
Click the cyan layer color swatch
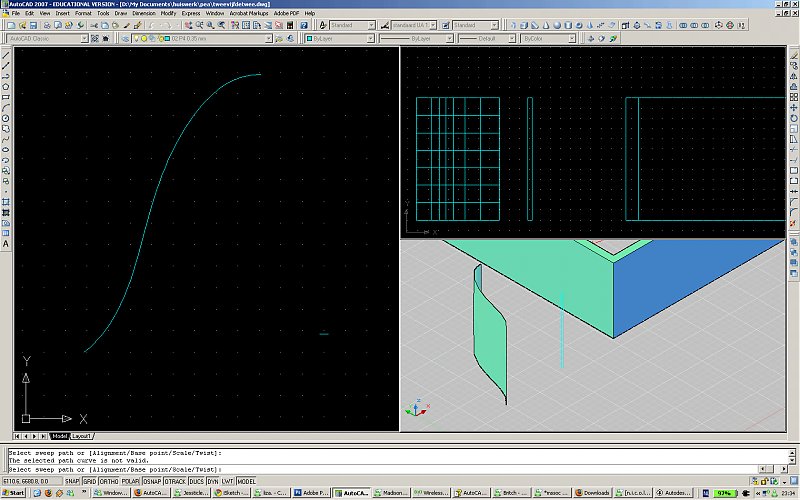click(167, 38)
